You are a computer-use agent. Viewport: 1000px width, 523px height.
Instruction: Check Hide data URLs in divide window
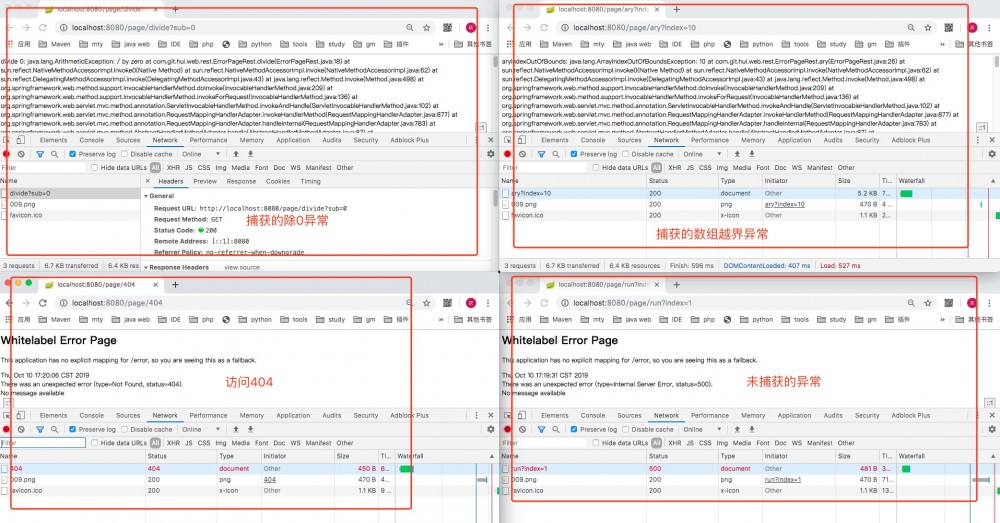pos(94,168)
